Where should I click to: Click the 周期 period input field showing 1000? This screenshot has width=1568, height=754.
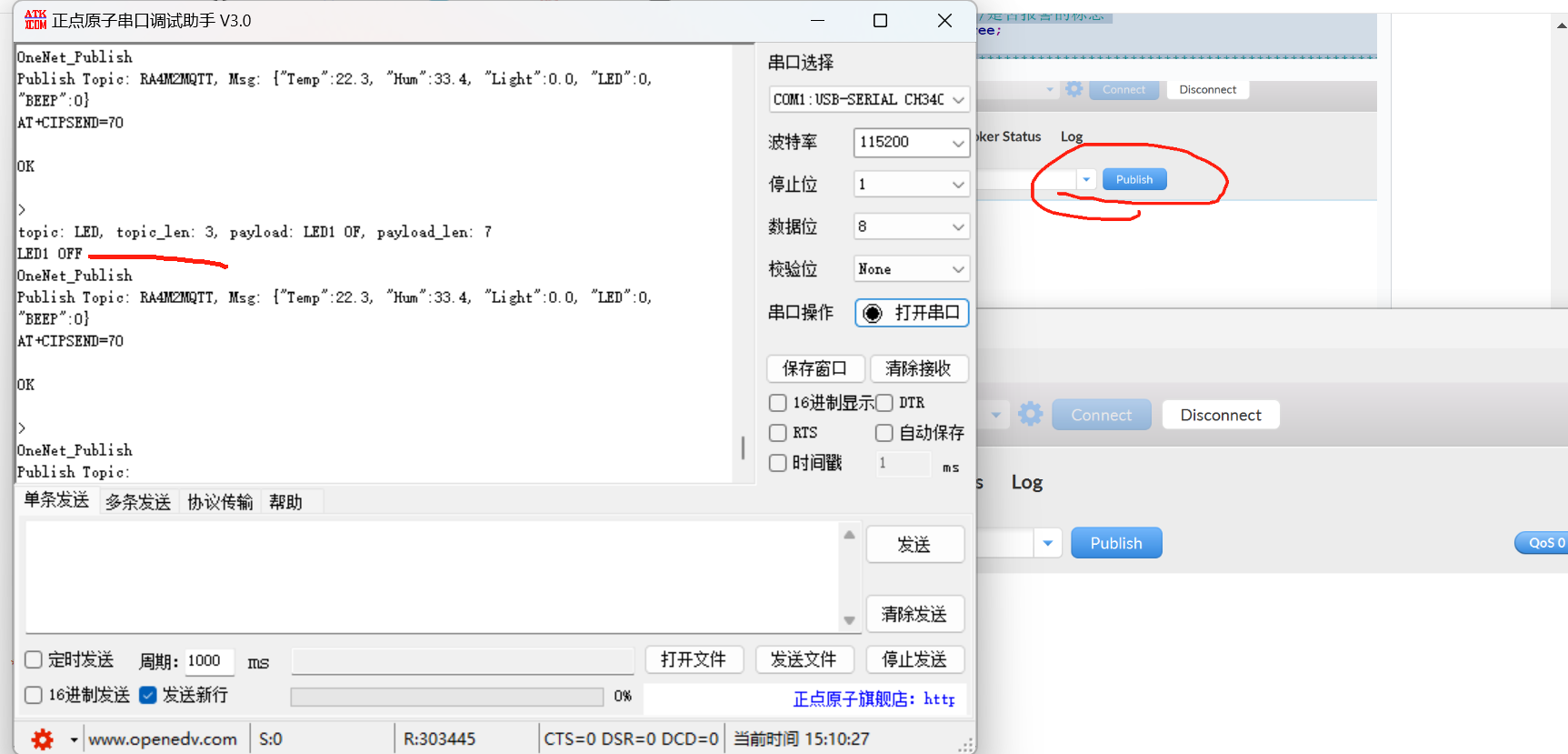[209, 661]
